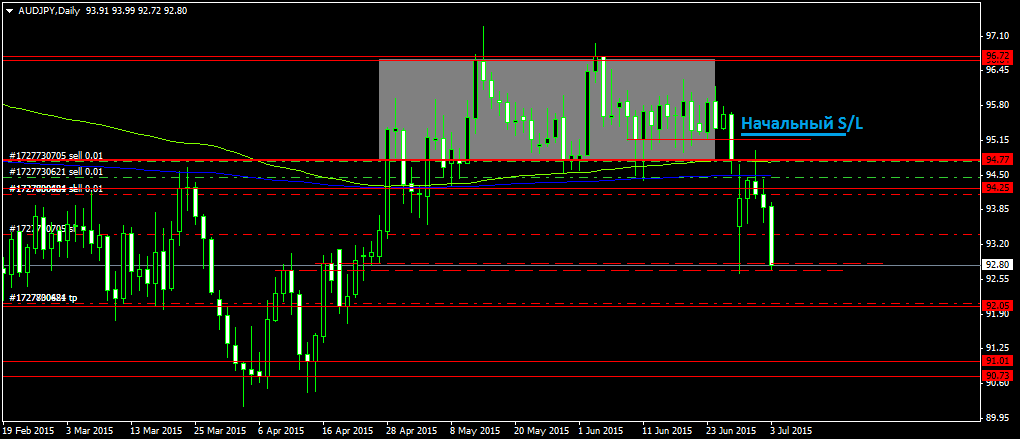
Task: Select the short red line under Начальный S/L
Action: 719,139
